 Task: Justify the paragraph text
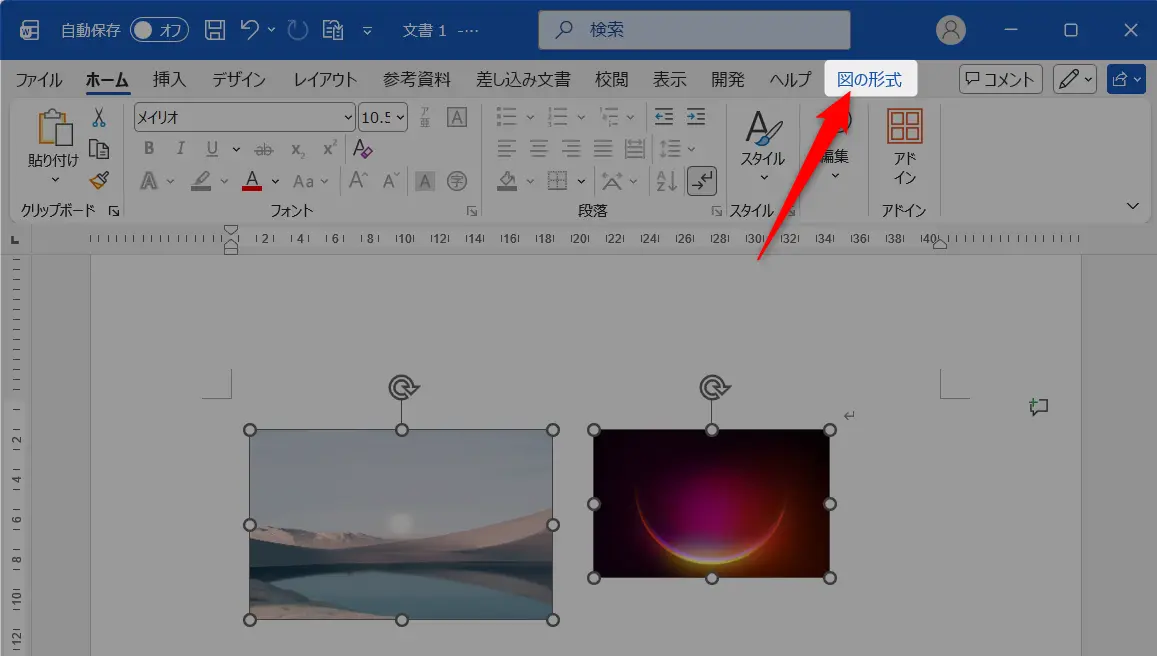pyautogui.click(x=603, y=148)
